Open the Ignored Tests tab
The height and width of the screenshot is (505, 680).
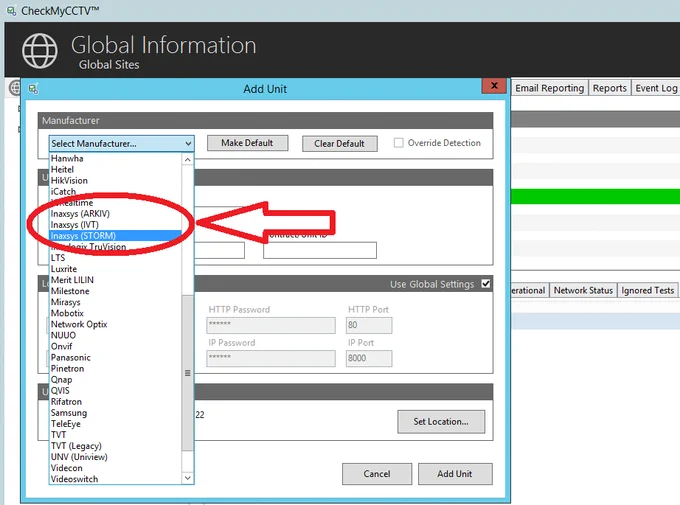[647, 290]
